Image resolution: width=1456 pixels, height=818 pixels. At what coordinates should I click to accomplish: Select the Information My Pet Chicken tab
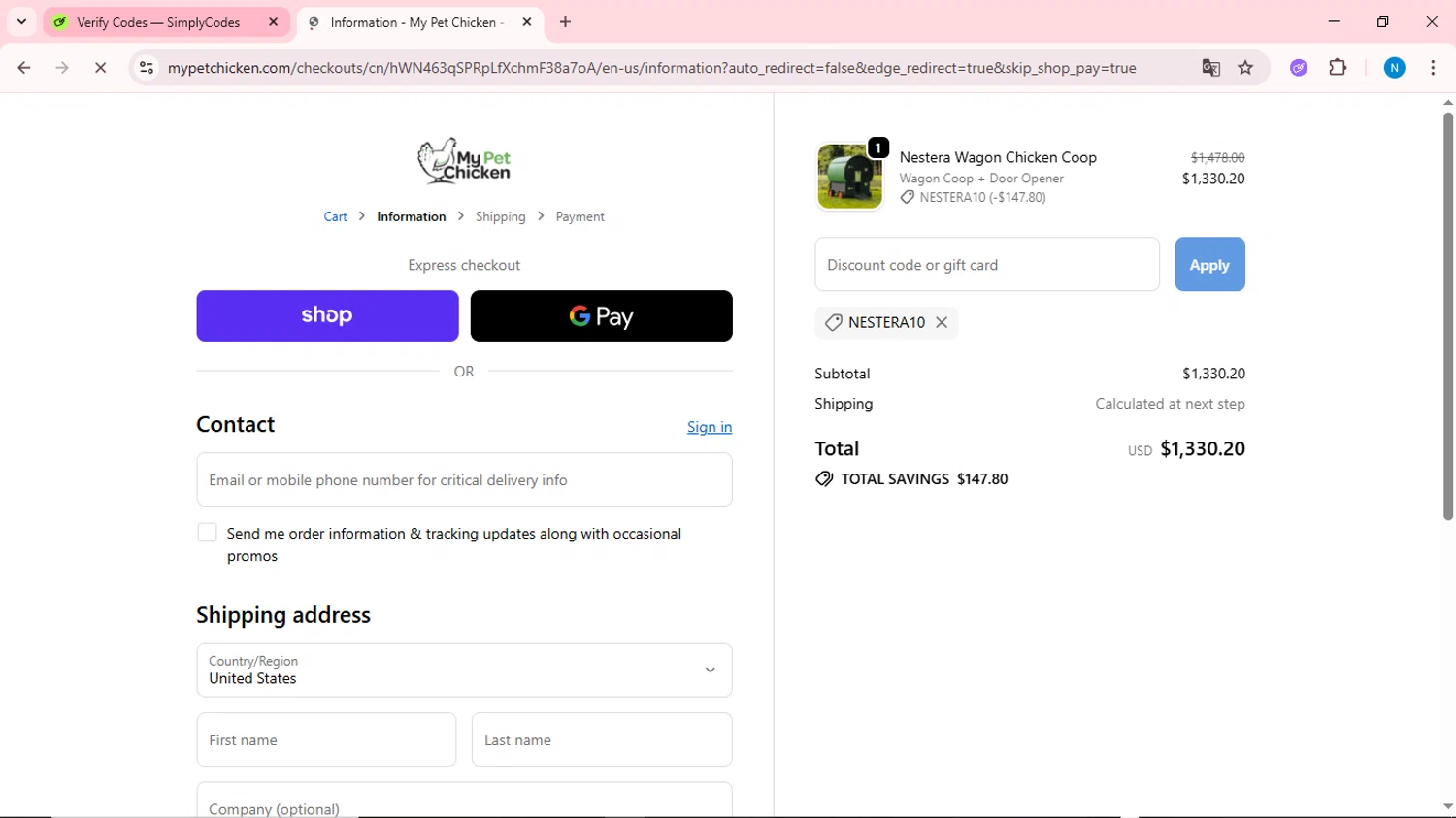click(419, 22)
